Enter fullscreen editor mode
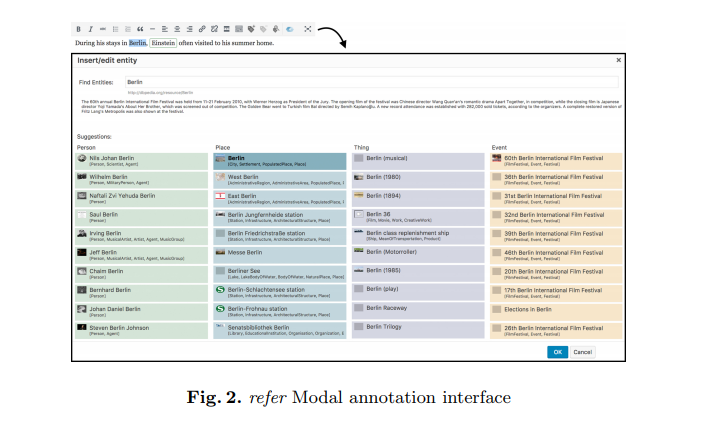Viewport: 710px width, 428px height. click(x=307, y=29)
